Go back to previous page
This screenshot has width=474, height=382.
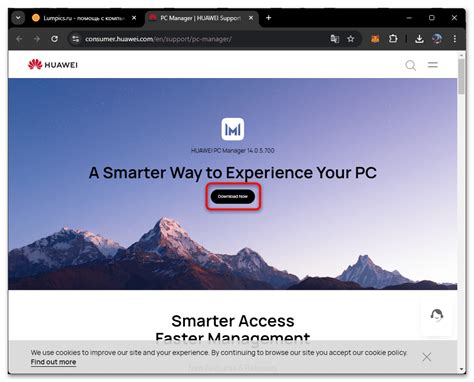click(x=19, y=39)
